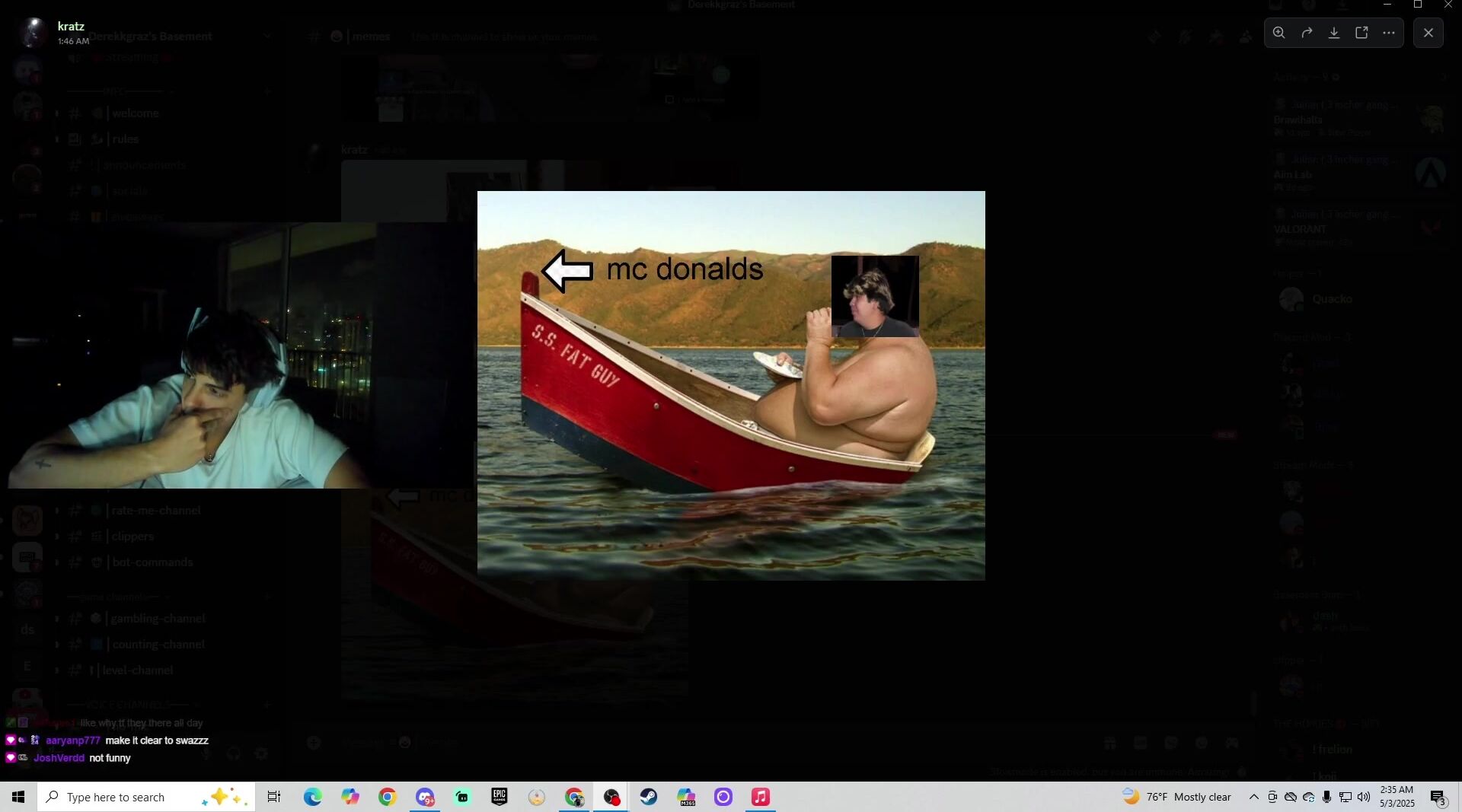Click the mc donalds boat meme image

tap(731, 385)
